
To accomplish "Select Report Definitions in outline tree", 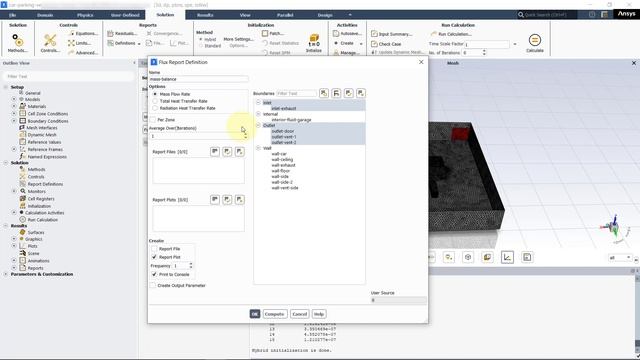I will (x=45, y=184).
